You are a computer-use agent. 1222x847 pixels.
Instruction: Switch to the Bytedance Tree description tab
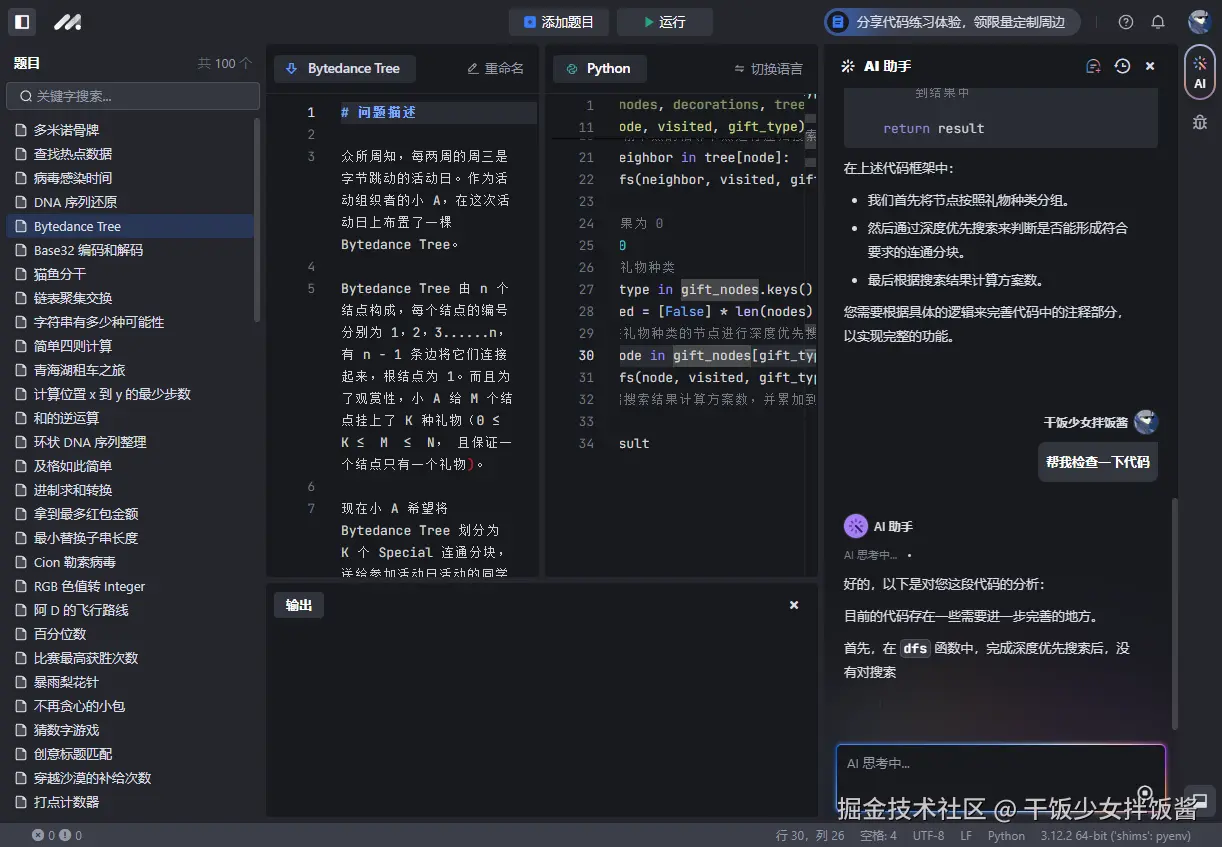tap(345, 69)
